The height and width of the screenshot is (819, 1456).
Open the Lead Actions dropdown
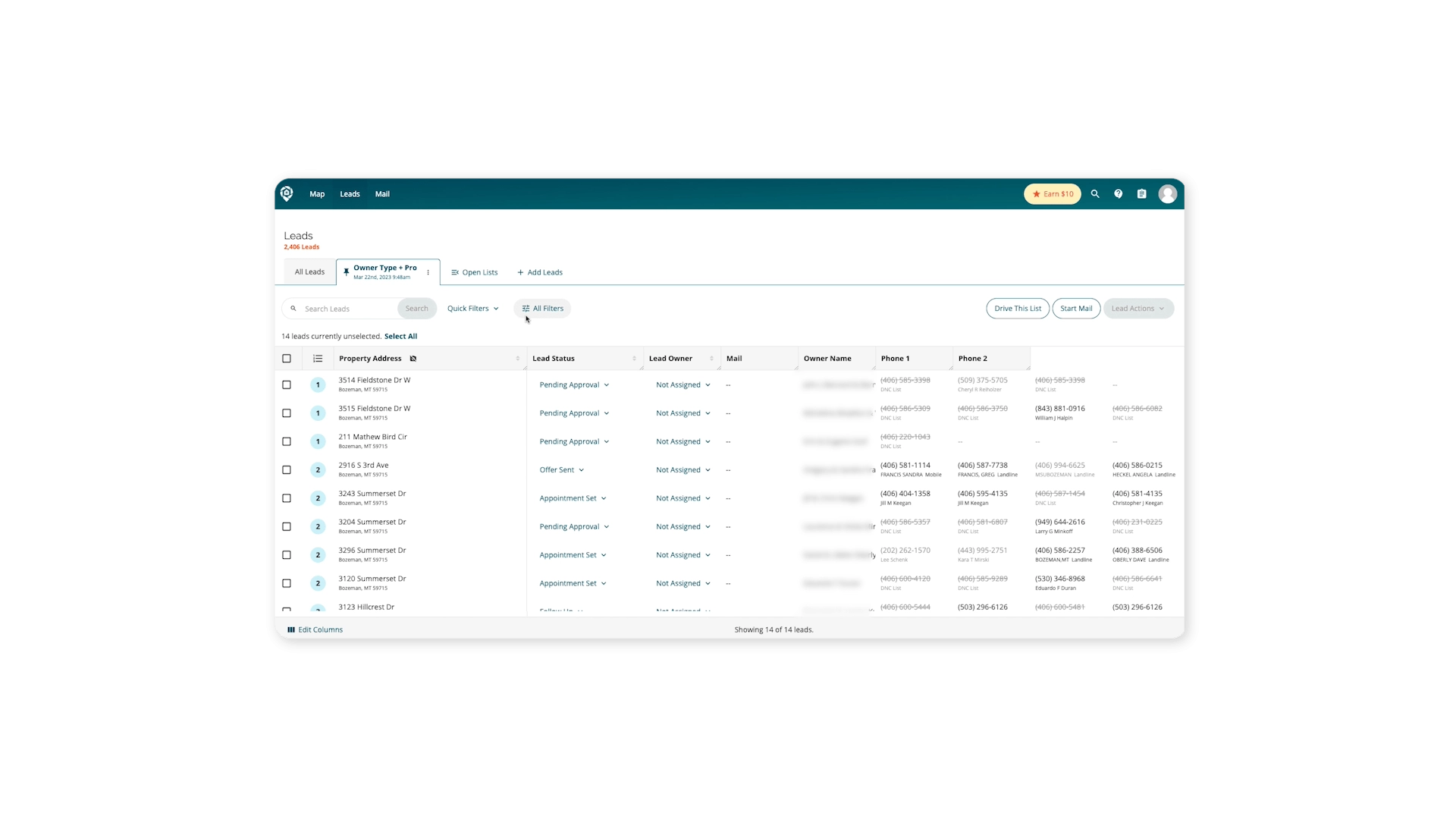click(x=1138, y=309)
